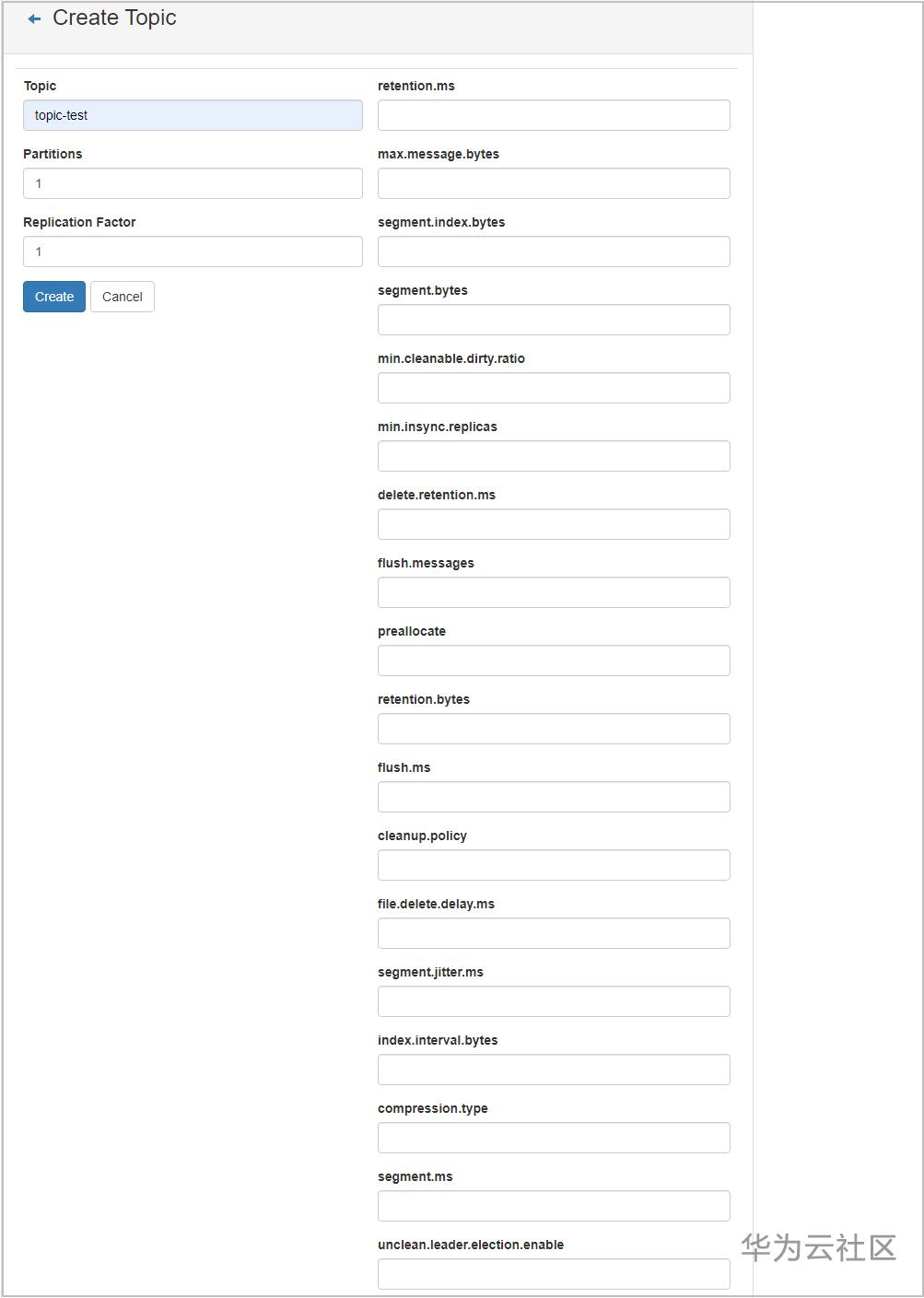The image size is (924, 1298).
Task: Select the file.delete.delay.ms input
Action: coord(554,933)
